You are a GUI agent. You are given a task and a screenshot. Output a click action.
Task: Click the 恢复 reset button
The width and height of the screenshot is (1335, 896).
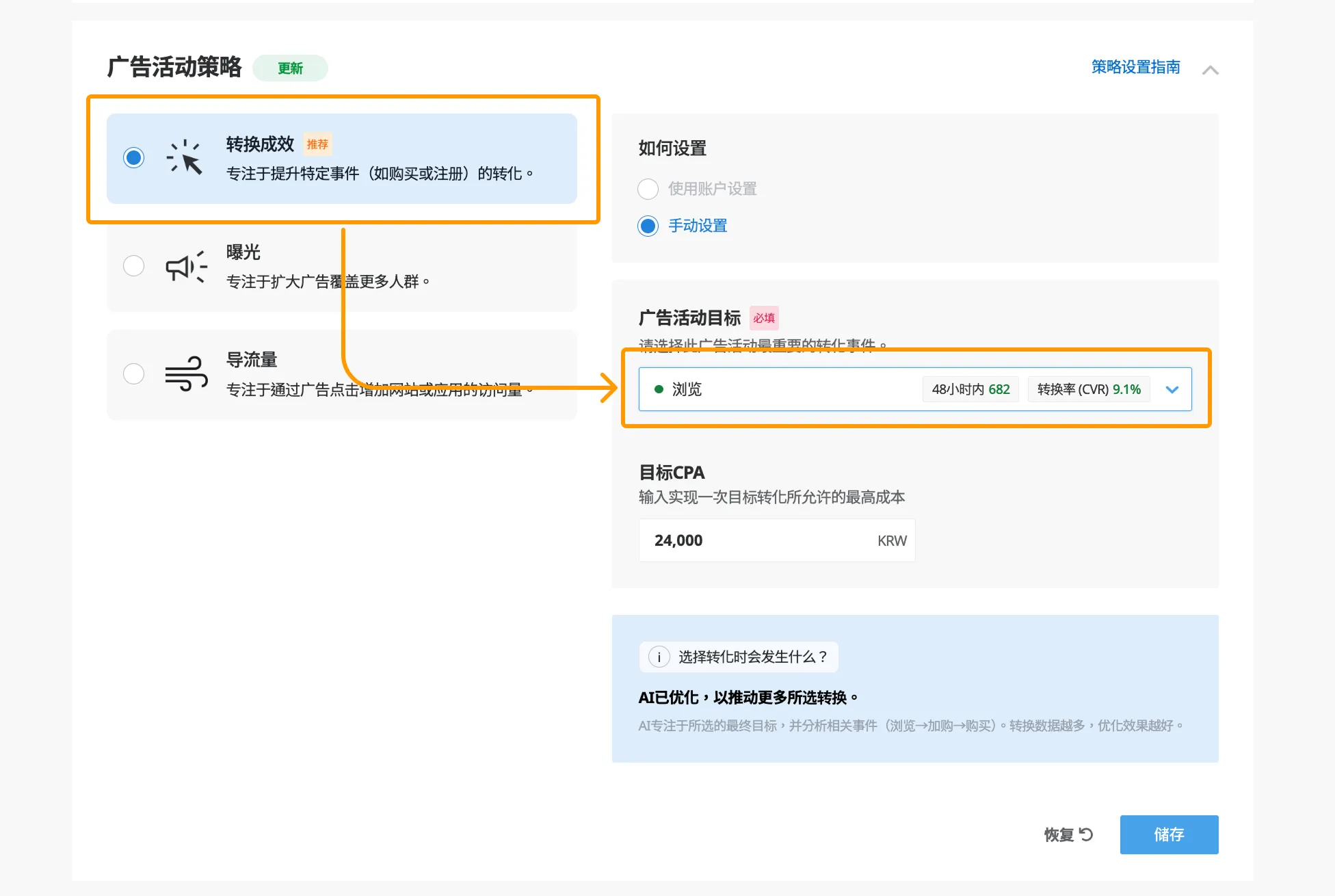pyautogui.click(x=1059, y=834)
